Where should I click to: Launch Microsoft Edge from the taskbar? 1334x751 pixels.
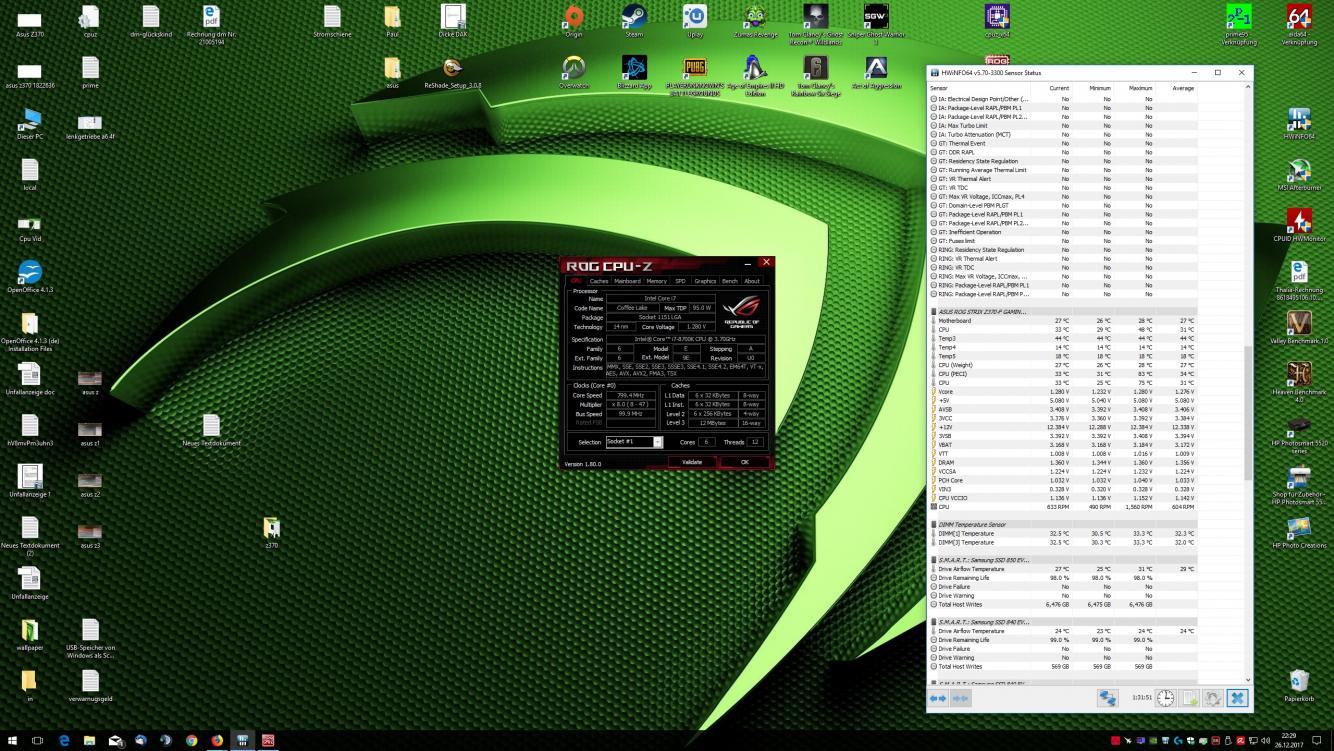[64, 741]
